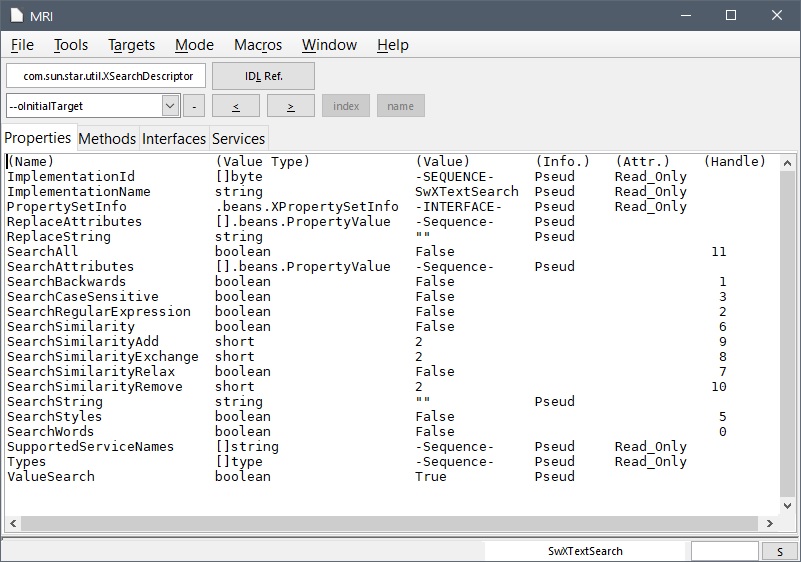Go back with the < button
The image size is (801, 562).
(x=236, y=106)
